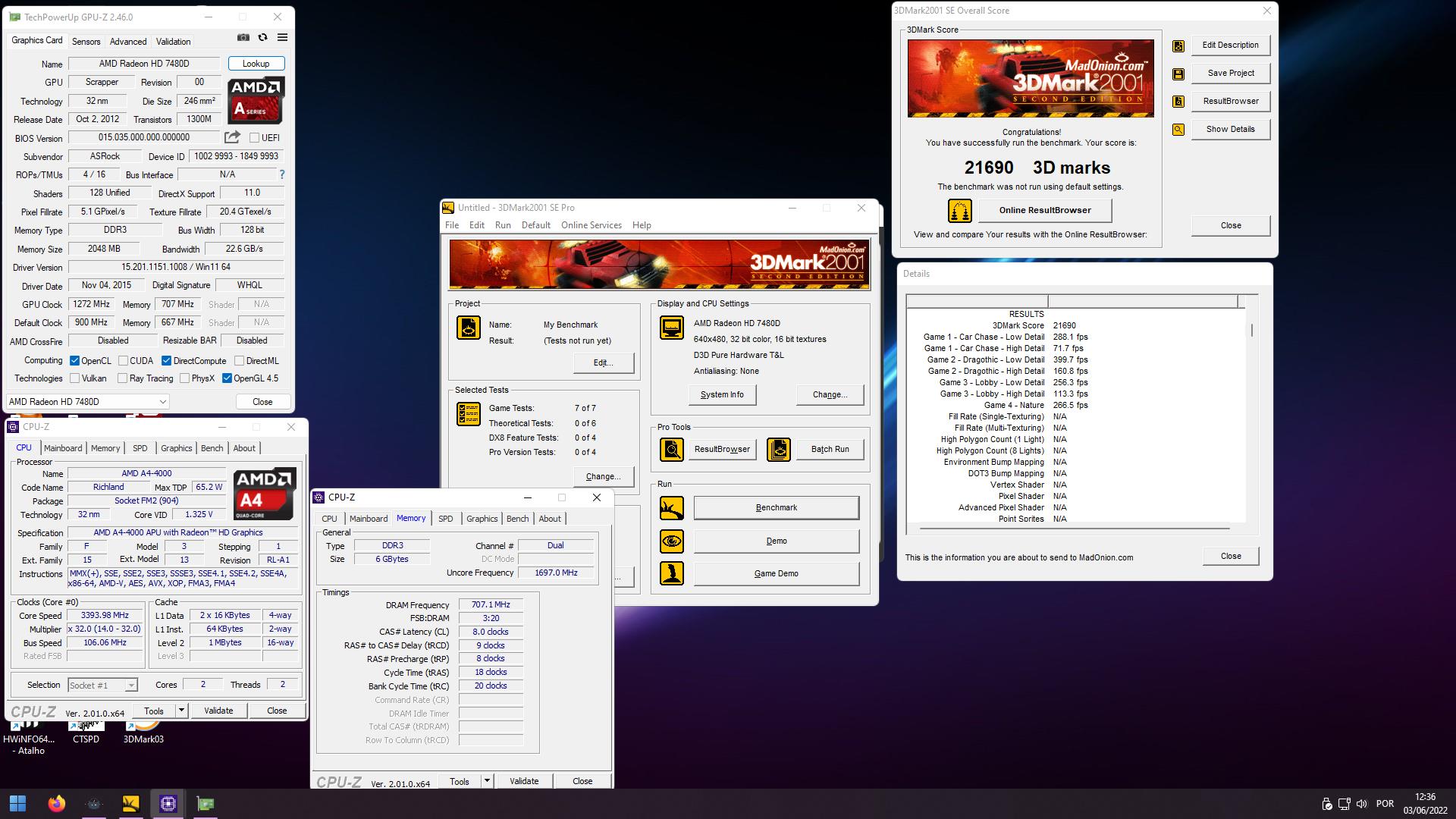Open the File menu in 3DMark2001
The height and width of the screenshot is (819, 1456).
451,225
